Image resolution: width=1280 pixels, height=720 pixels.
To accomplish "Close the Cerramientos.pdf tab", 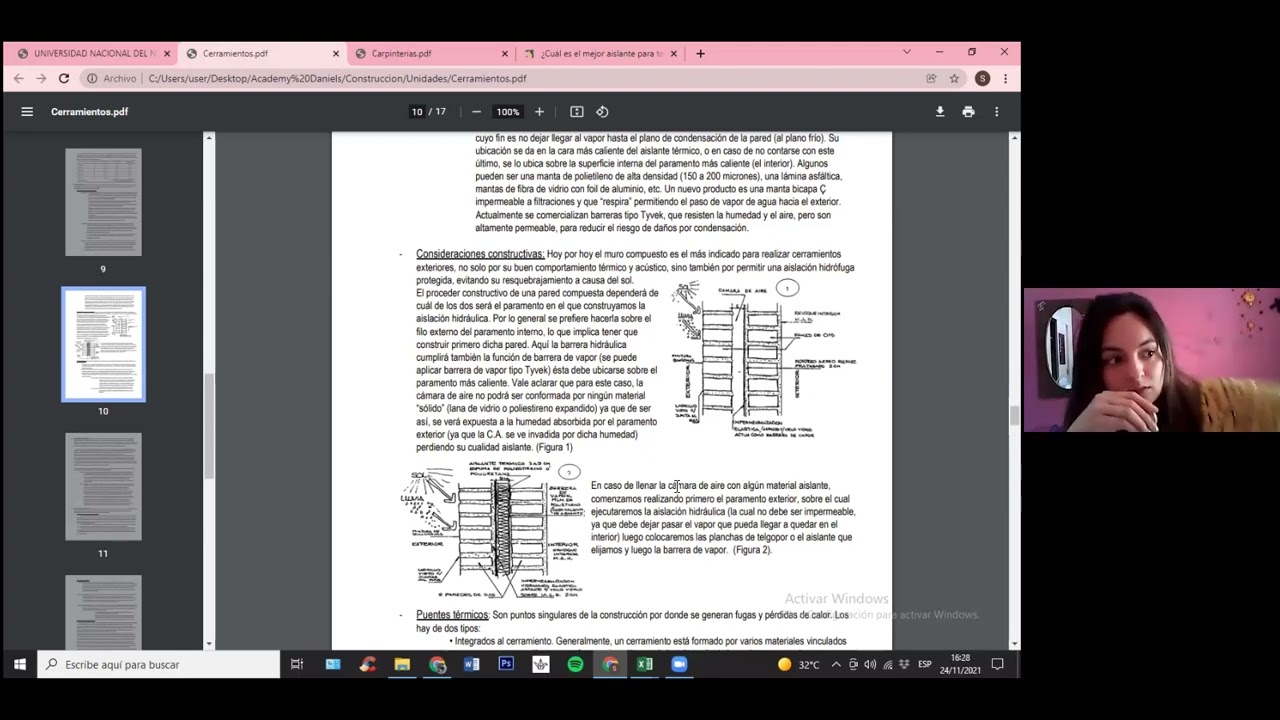I will 336,53.
